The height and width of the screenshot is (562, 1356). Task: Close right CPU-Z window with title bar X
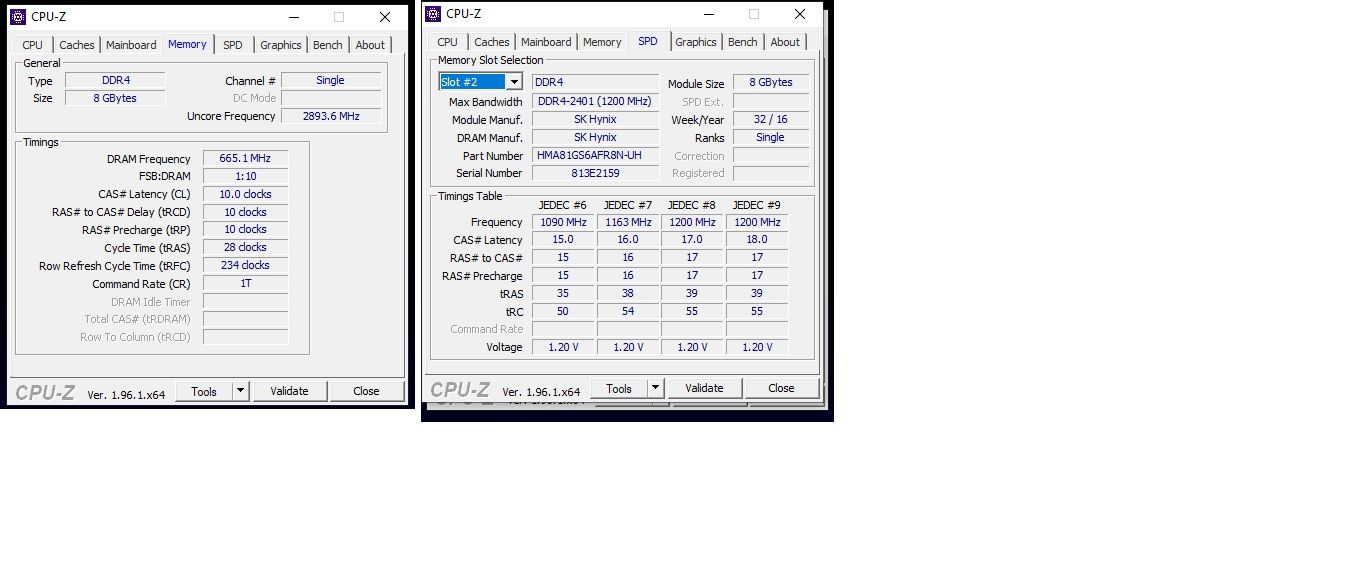tap(800, 14)
